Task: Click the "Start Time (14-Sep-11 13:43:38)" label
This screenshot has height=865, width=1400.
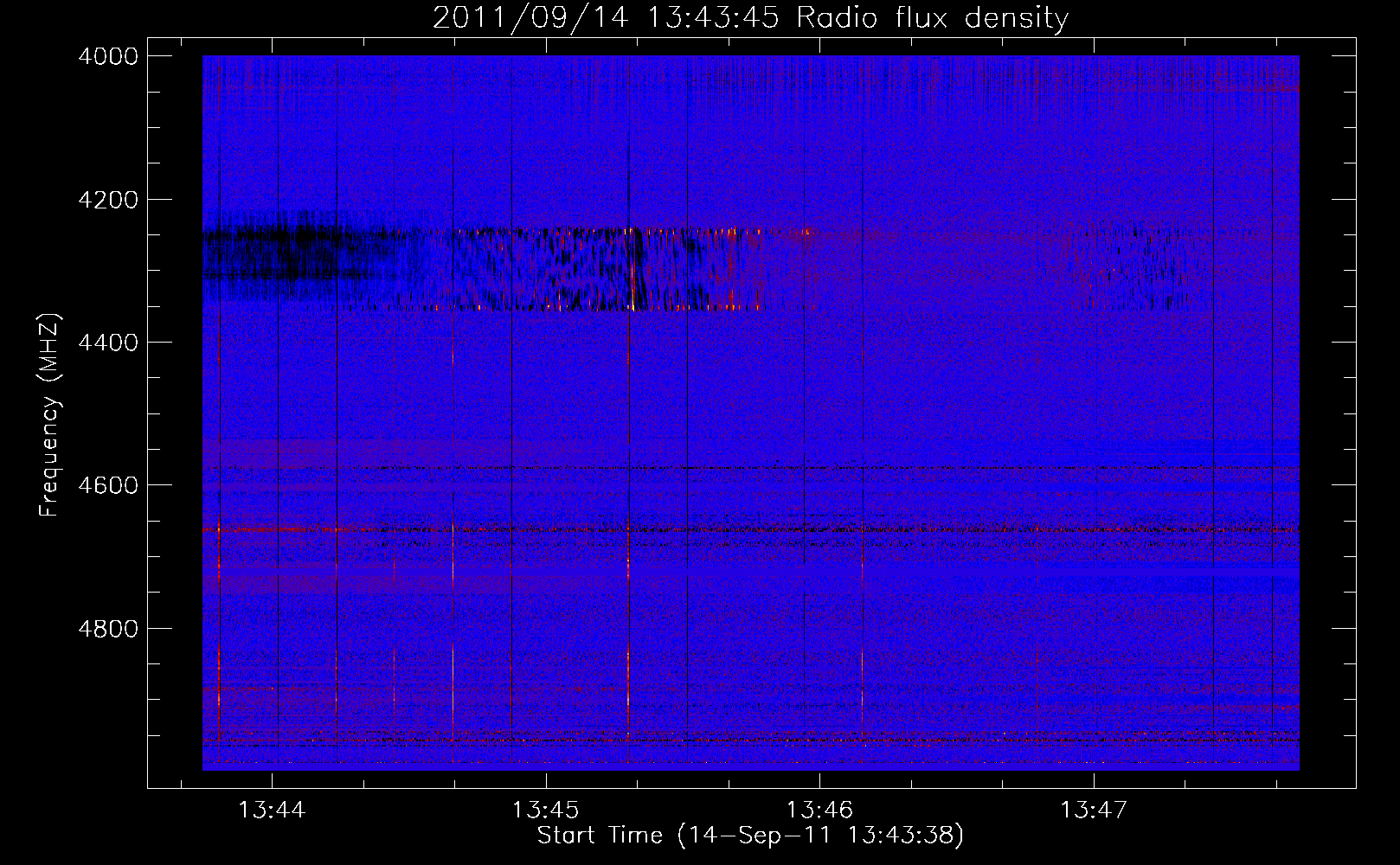Action: point(750,836)
